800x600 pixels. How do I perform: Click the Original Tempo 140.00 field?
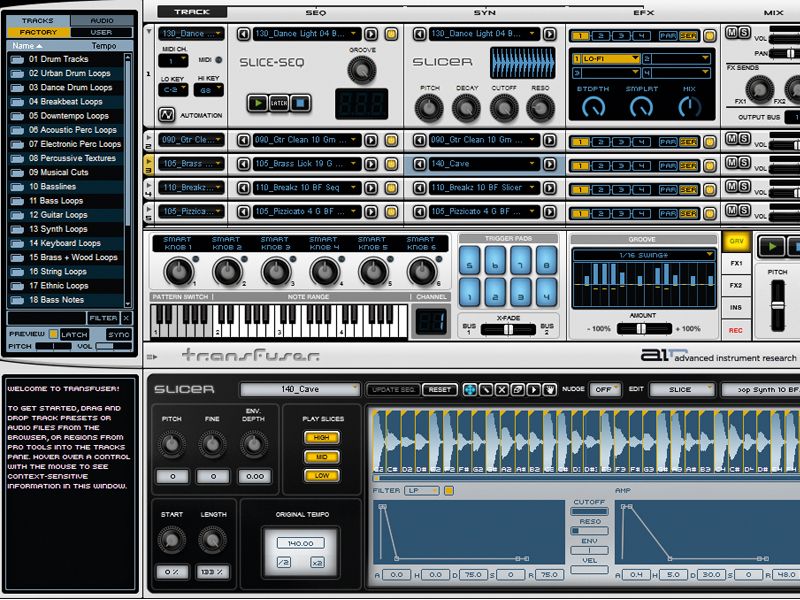coord(301,544)
